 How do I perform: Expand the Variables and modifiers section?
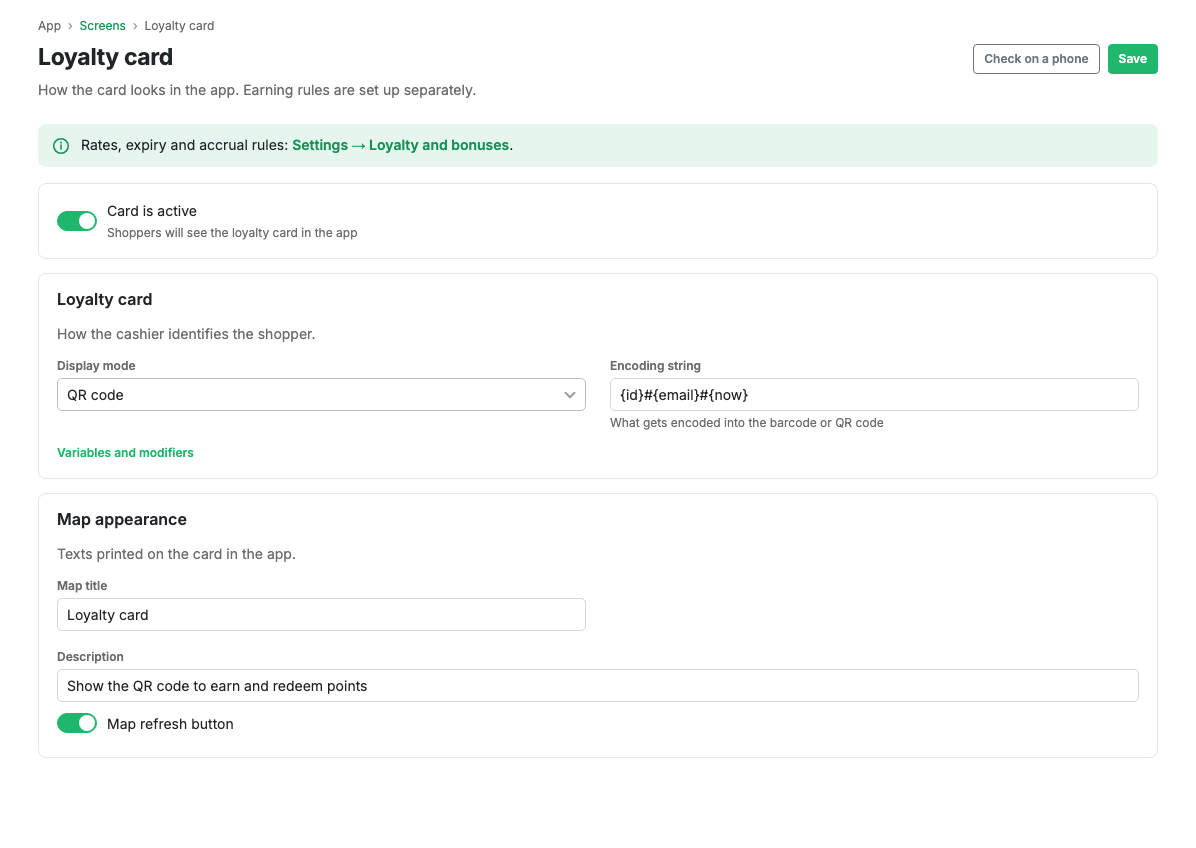click(125, 453)
